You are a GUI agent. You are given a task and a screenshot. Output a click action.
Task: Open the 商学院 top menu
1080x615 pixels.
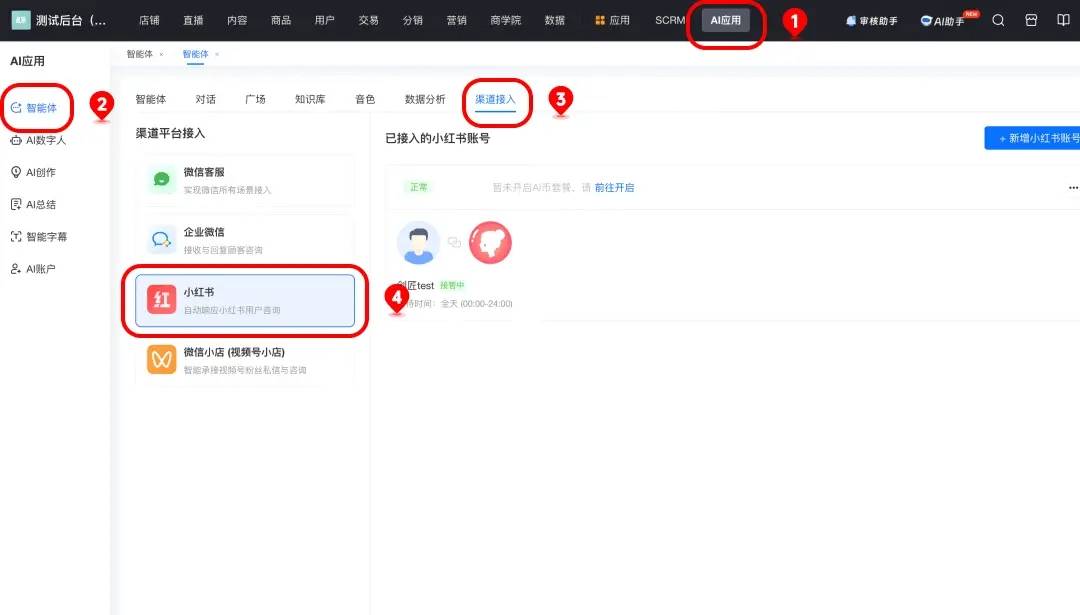[506, 21]
